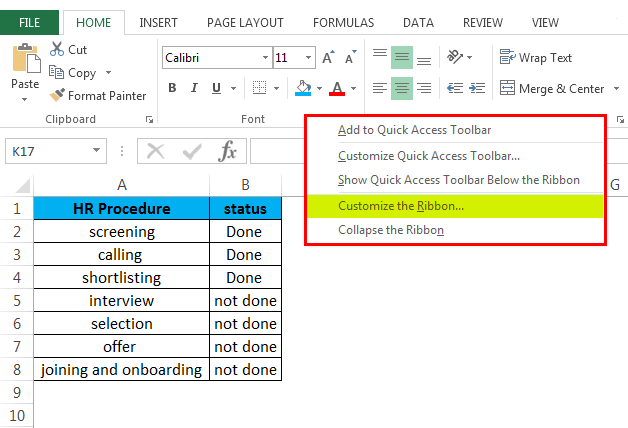Toggle Middle Align icon
This screenshot has width=628, height=428.
click(x=402, y=58)
